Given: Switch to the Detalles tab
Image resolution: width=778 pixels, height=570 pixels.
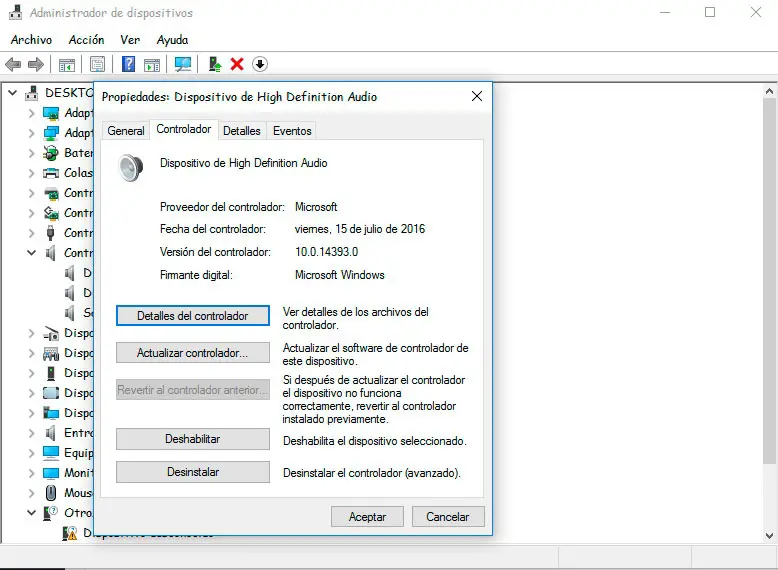Looking at the screenshot, I should [x=242, y=131].
